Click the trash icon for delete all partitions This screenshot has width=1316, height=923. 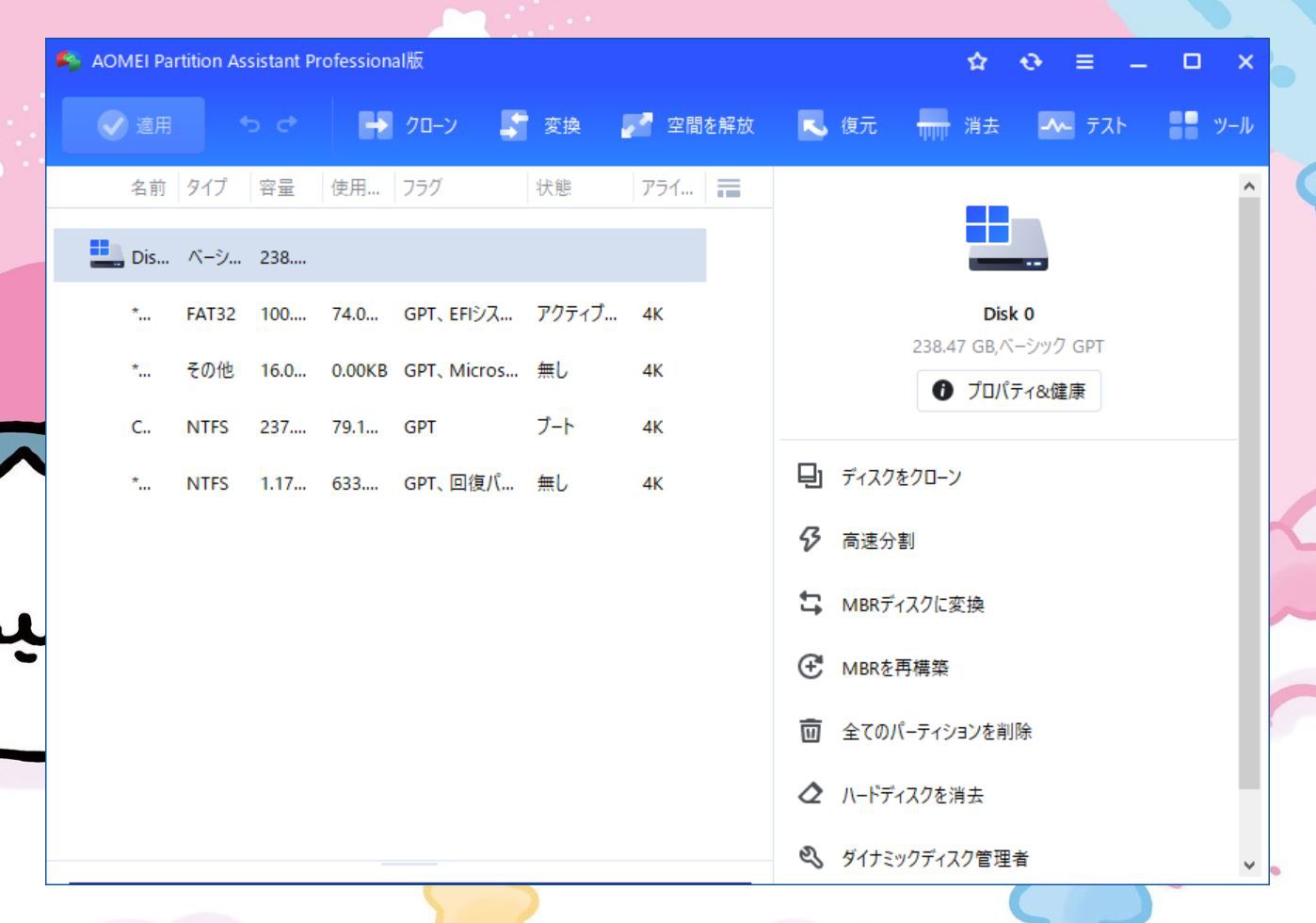coord(810,730)
